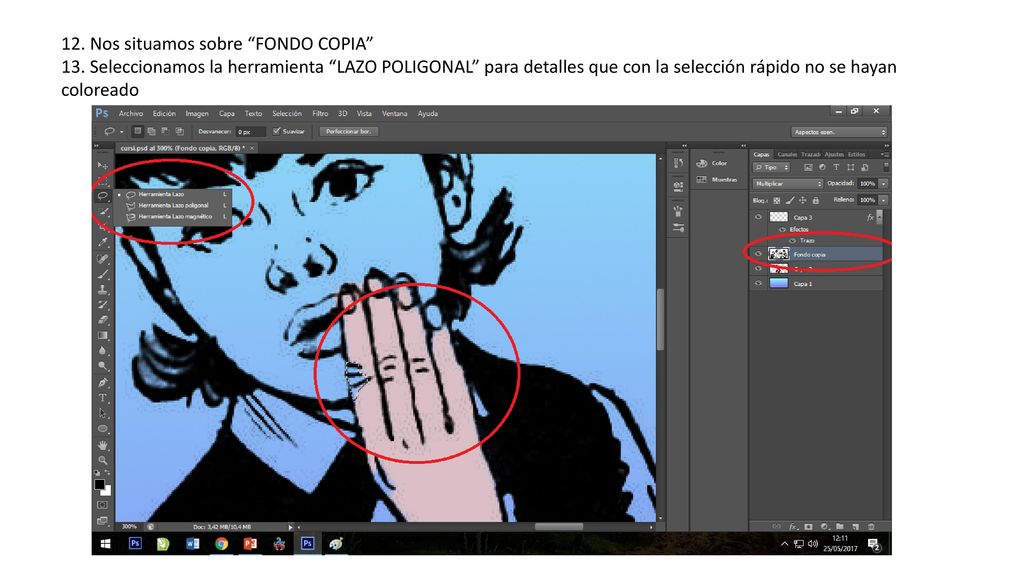This screenshot has width=1024, height=576.
Task: Open the blending mode Multiplicar dropdown
Action: coord(788,184)
